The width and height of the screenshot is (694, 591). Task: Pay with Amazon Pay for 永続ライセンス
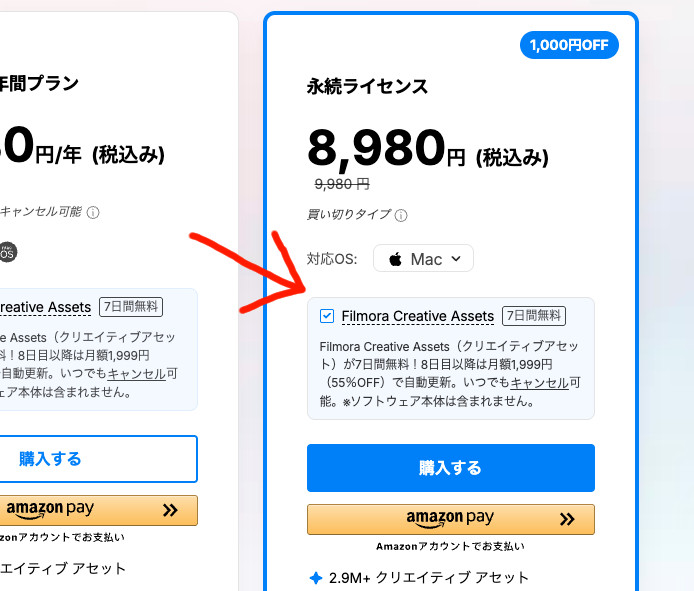tap(450, 519)
